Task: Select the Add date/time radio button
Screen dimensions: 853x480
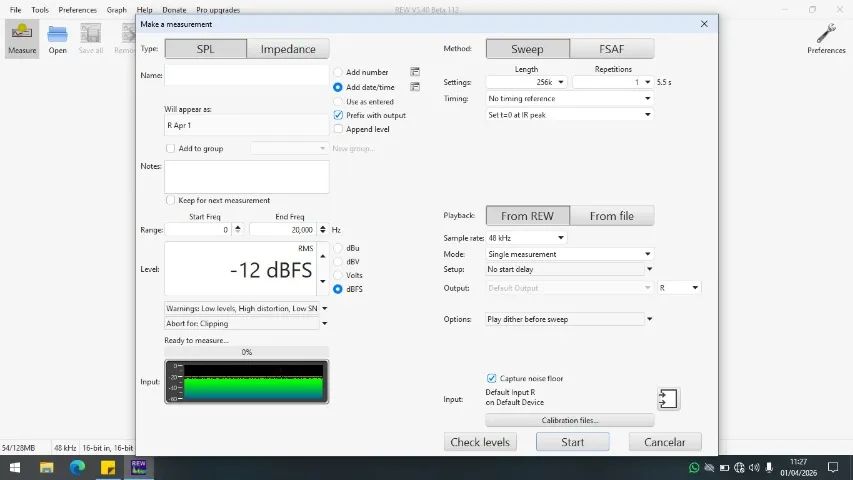Action: coord(338,87)
